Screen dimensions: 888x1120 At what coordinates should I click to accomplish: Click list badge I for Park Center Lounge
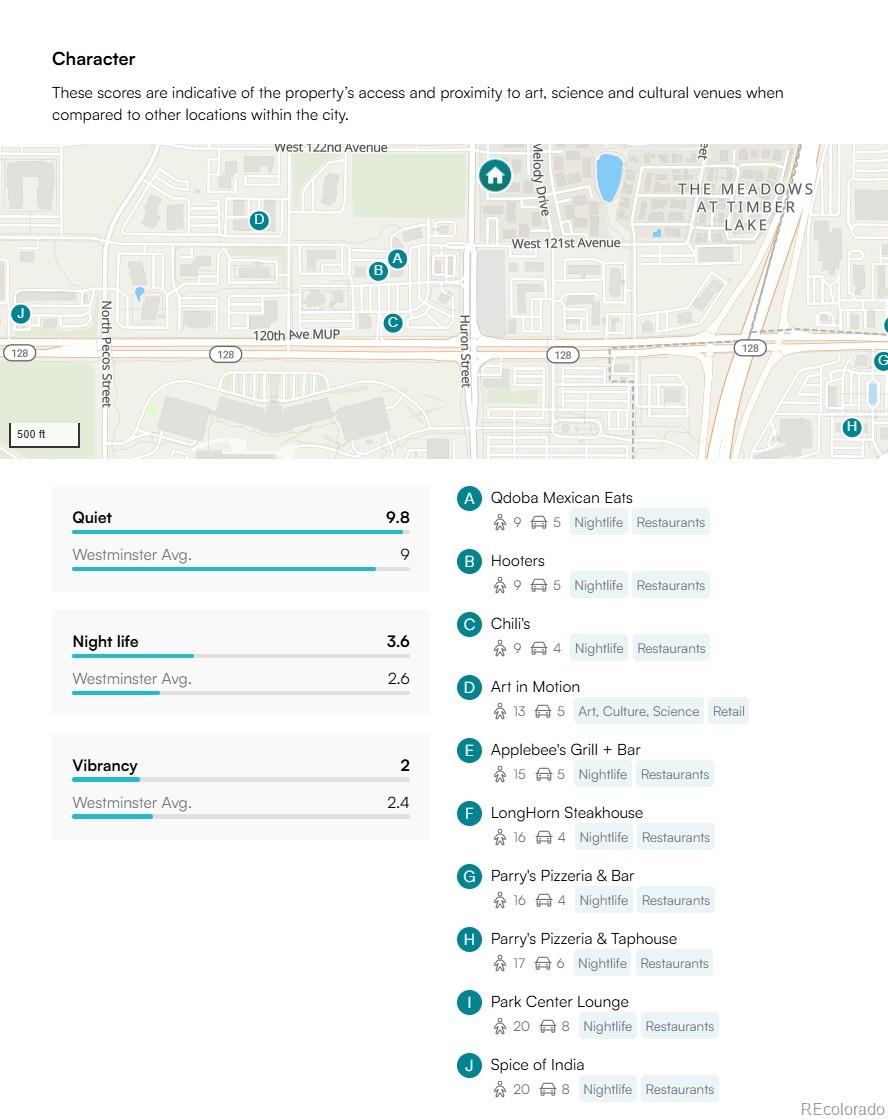point(469,1002)
